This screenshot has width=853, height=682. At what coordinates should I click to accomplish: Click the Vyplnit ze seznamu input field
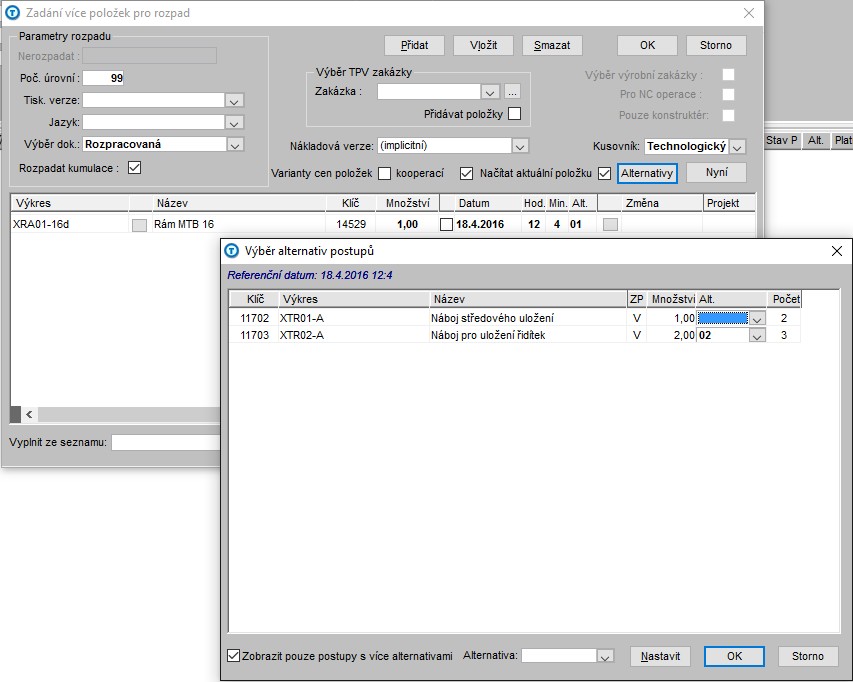point(166,443)
